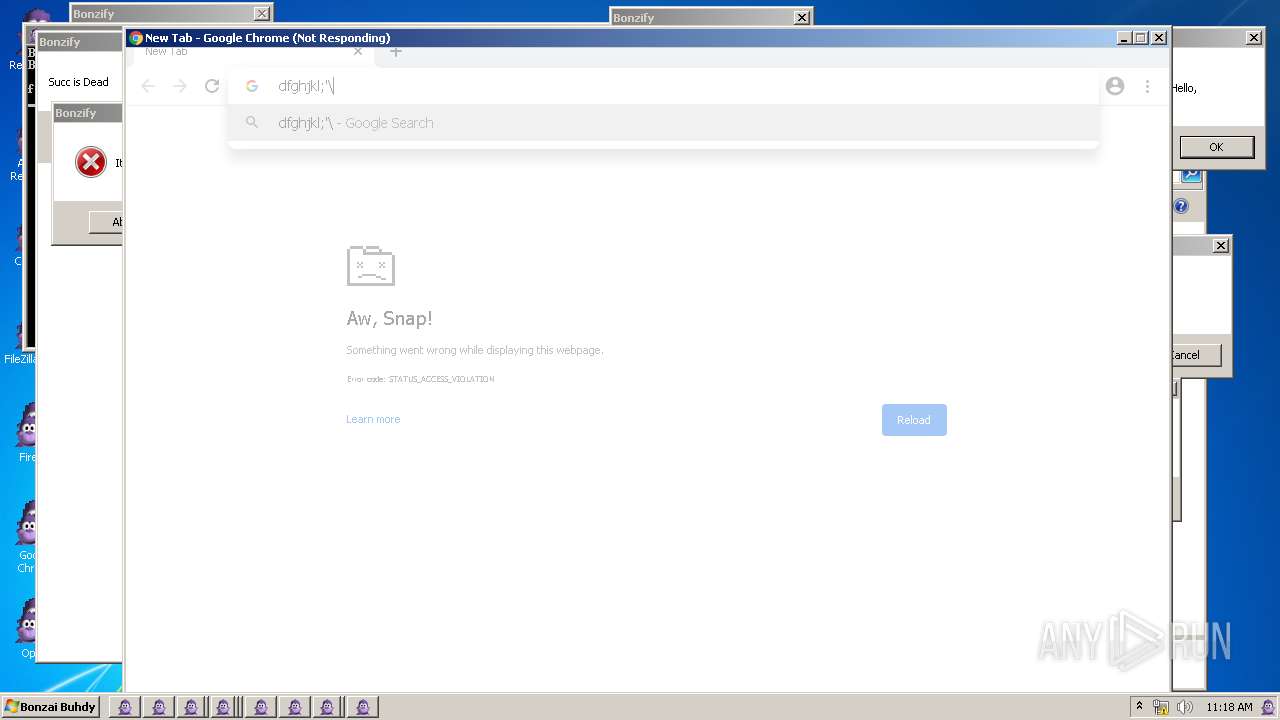The width and height of the screenshot is (1280, 720).
Task: Click the blue help question-mark icon
Action: [1181, 206]
